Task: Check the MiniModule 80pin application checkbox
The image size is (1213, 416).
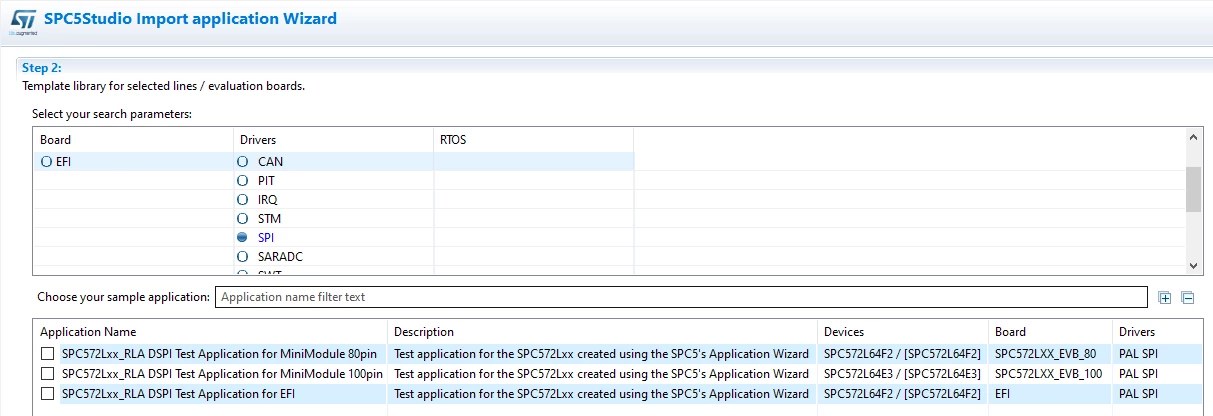Action: pos(47,354)
